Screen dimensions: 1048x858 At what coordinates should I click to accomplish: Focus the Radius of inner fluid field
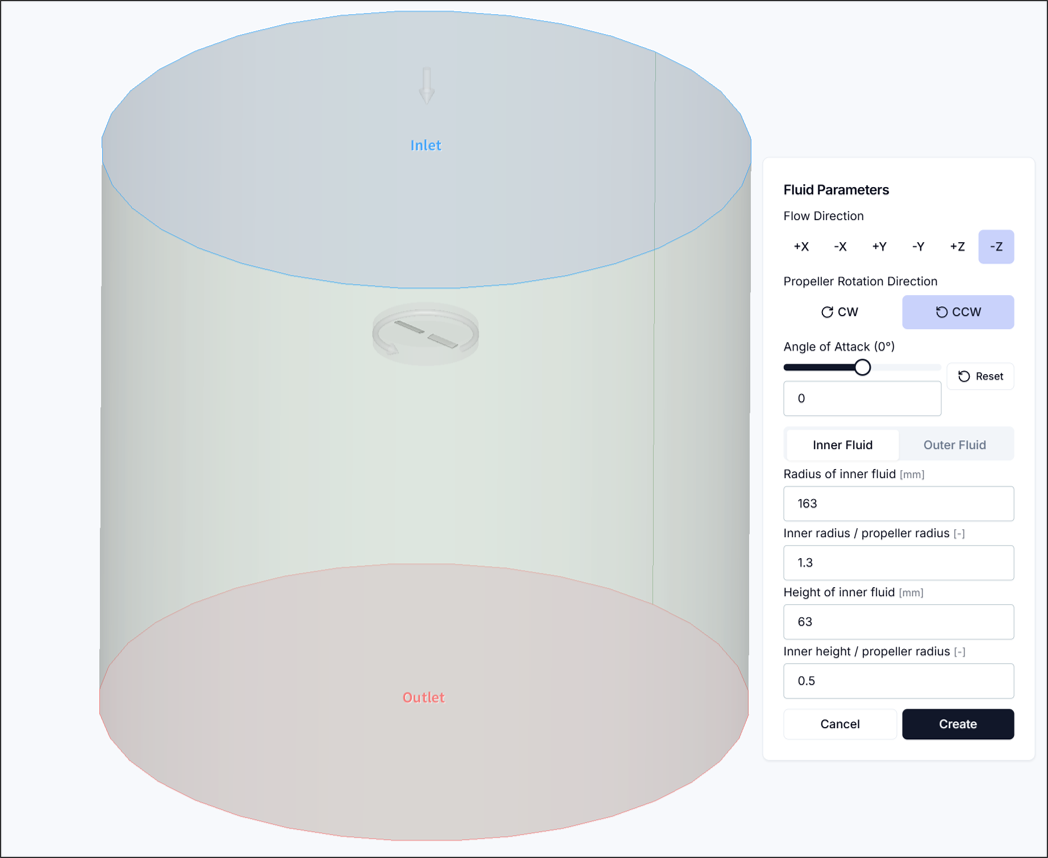click(898, 504)
